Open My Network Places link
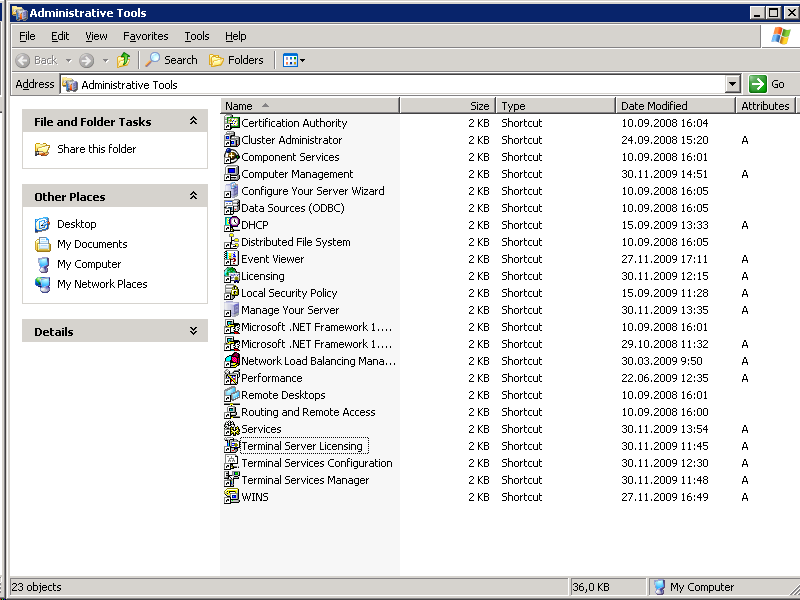The width and height of the screenshot is (800, 600). click(x=102, y=284)
